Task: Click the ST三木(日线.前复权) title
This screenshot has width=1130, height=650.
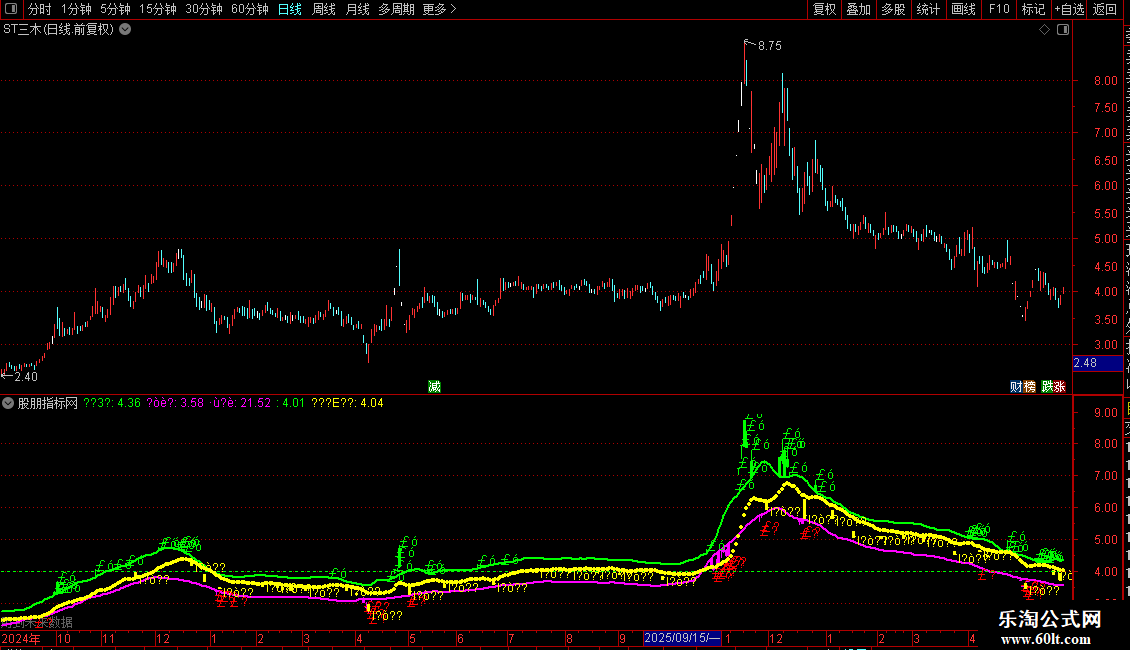Action: 58,30
